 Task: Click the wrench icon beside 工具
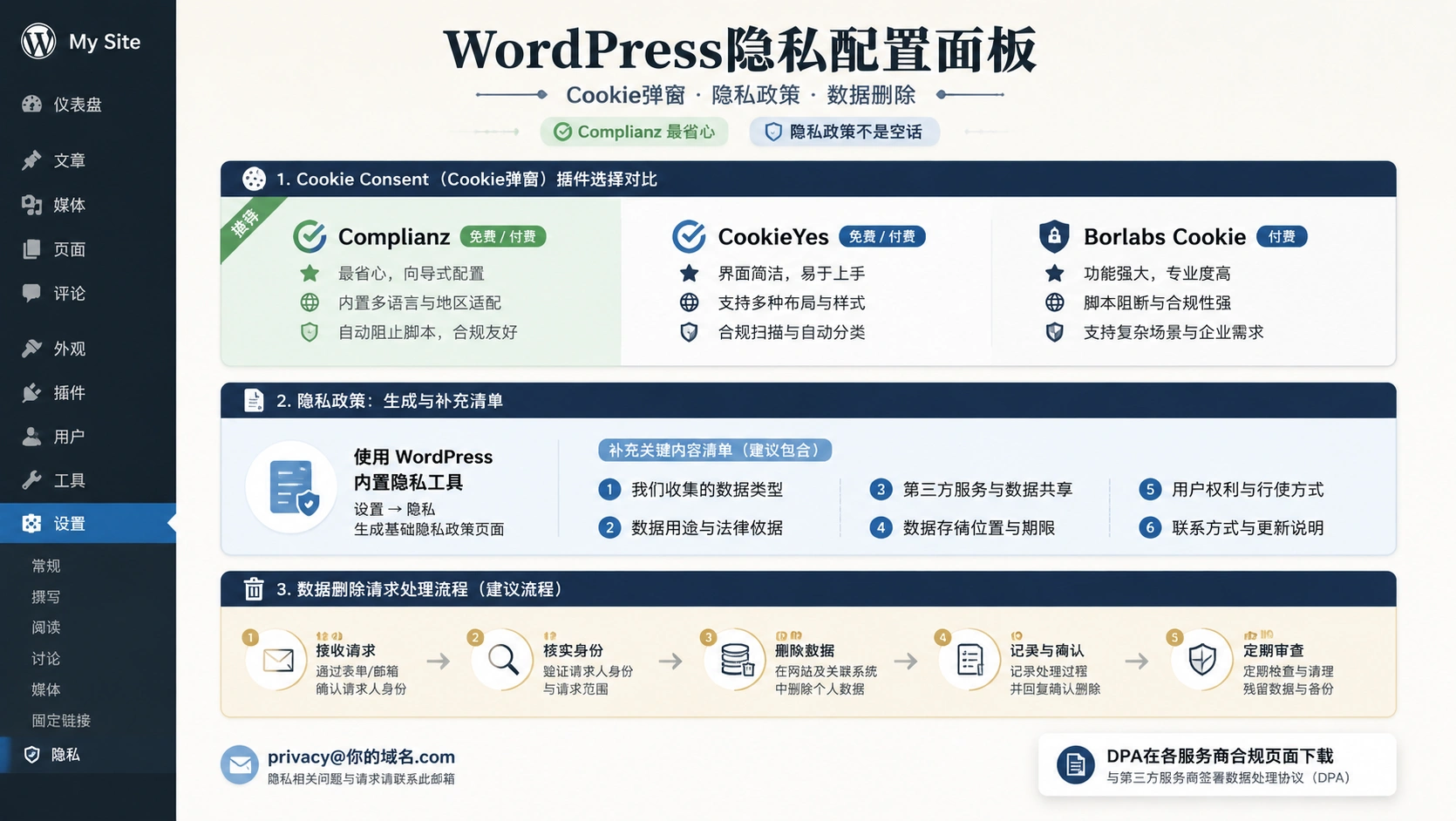click(x=32, y=480)
